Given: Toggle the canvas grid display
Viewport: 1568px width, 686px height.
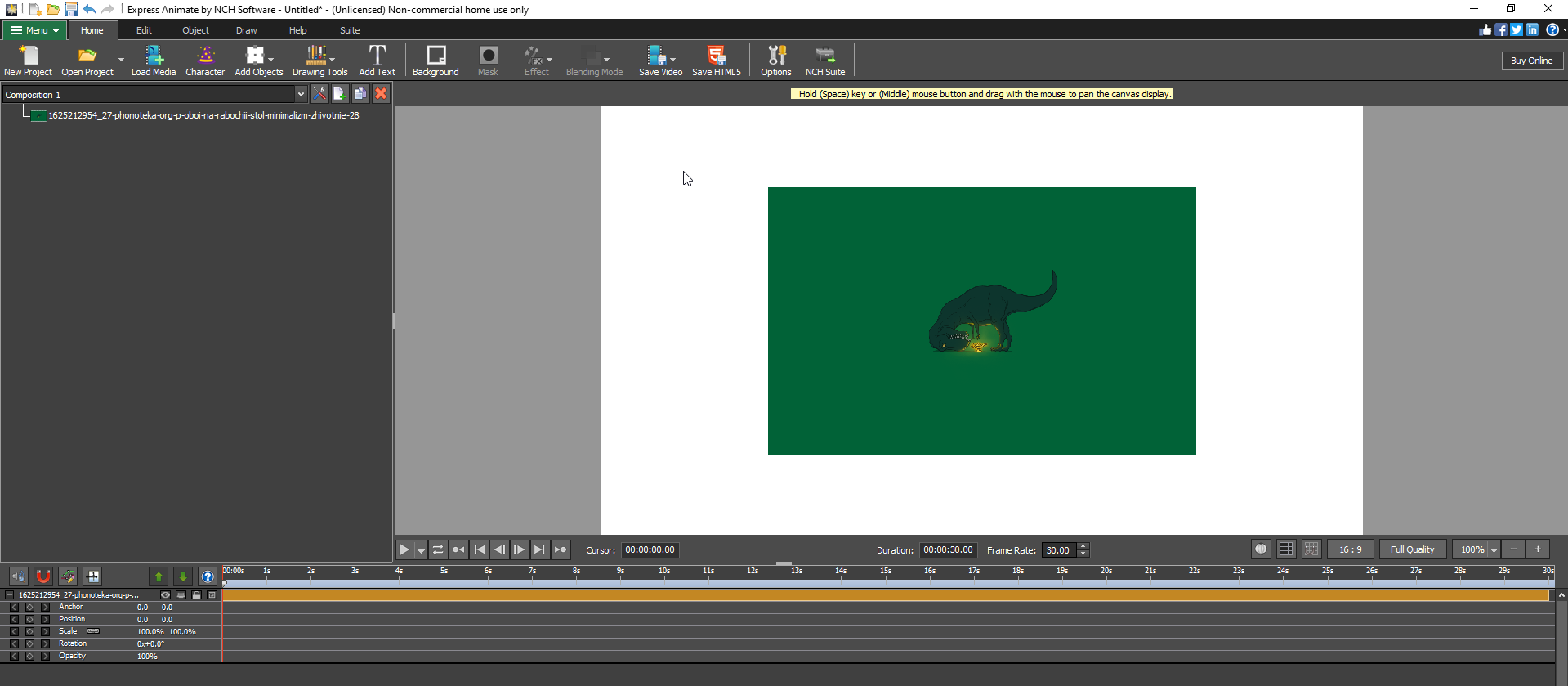Looking at the screenshot, I should [x=1286, y=549].
